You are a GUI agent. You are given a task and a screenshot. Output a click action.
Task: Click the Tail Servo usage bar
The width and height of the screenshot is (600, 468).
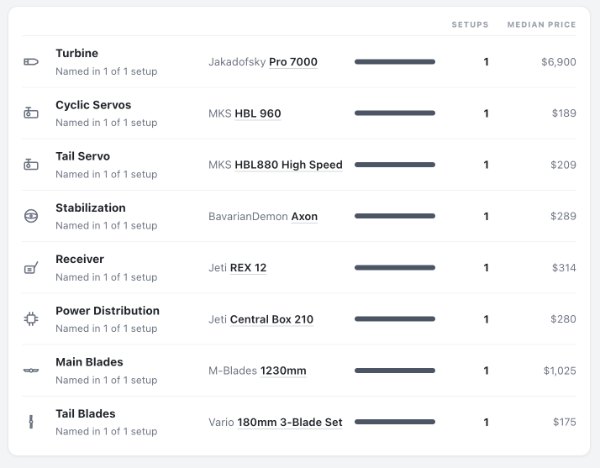[395, 165]
